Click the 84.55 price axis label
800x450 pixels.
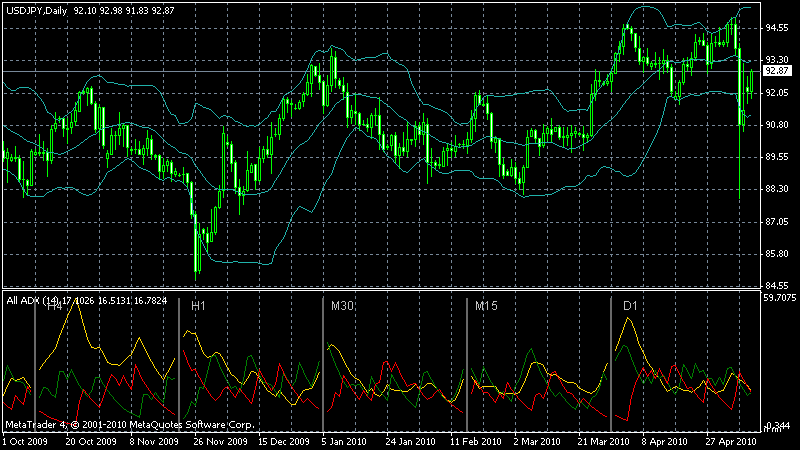(777, 286)
